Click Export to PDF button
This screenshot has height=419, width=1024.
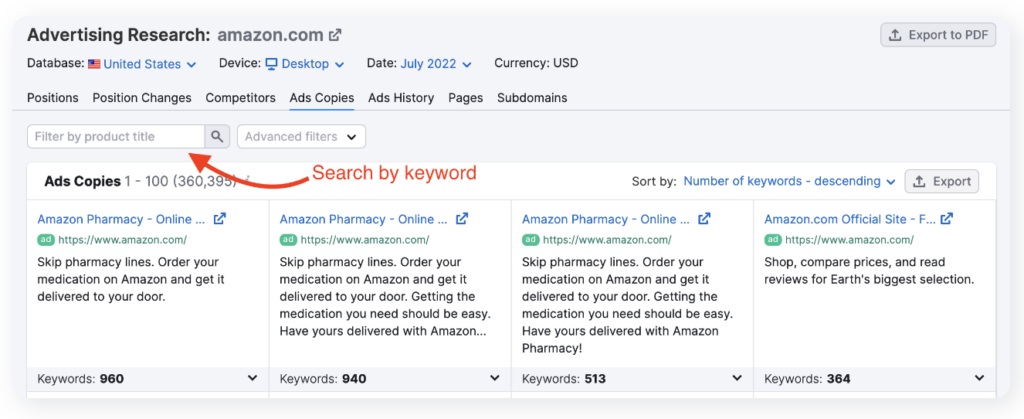(x=938, y=35)
